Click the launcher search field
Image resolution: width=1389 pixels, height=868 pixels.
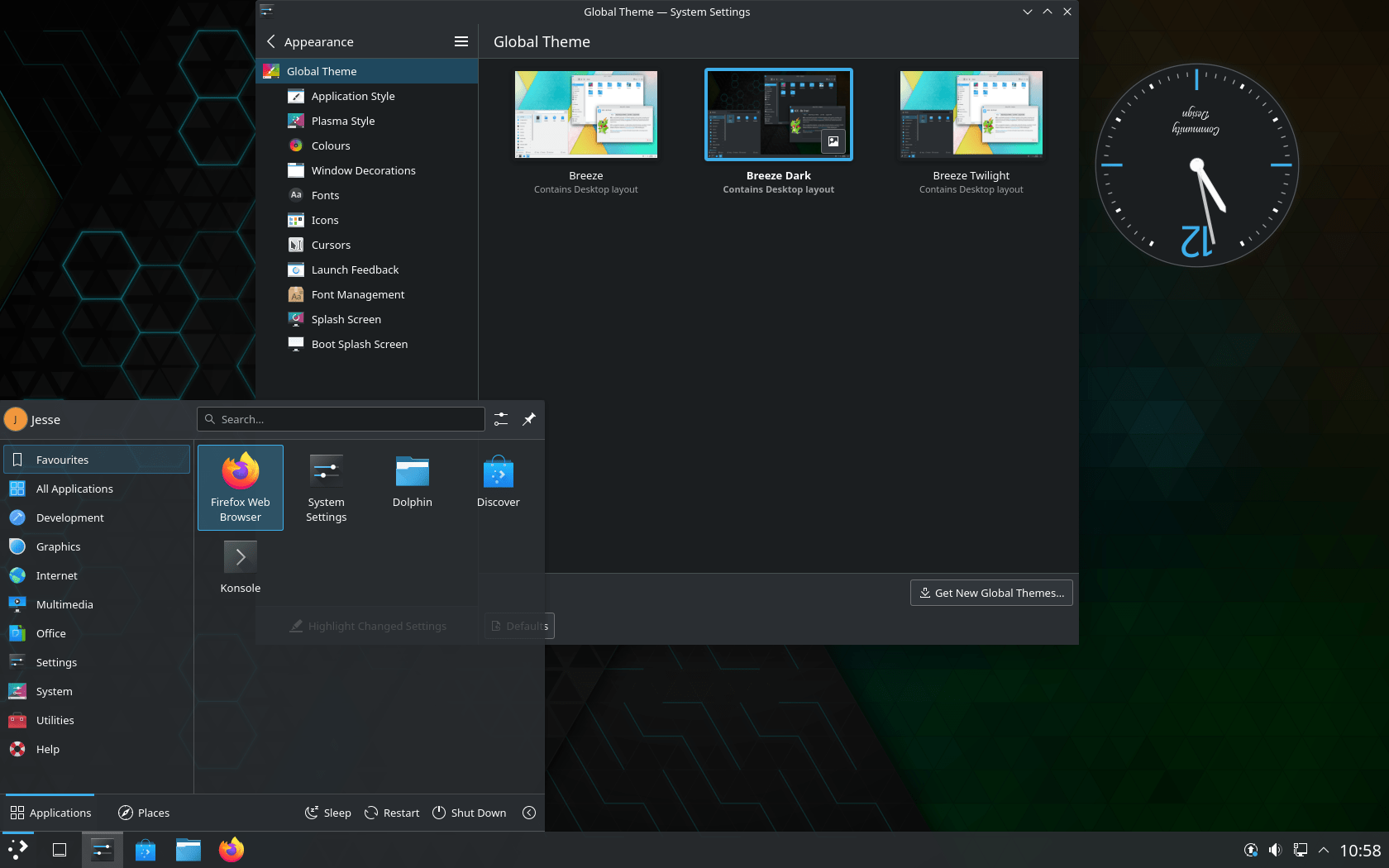pyautogui.click(x=341, y=419)
